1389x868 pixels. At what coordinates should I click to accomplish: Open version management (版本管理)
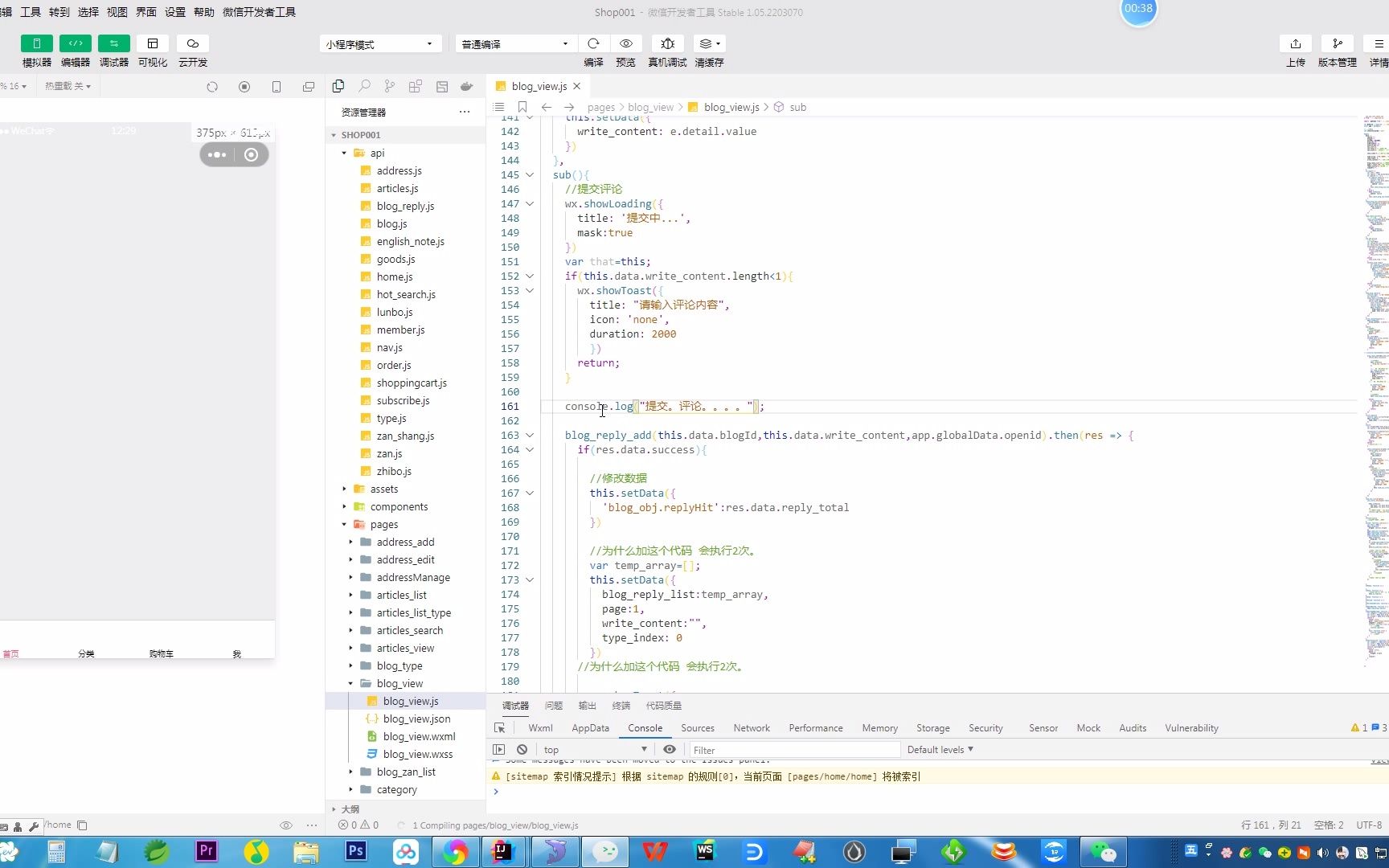coord(1337,44)
